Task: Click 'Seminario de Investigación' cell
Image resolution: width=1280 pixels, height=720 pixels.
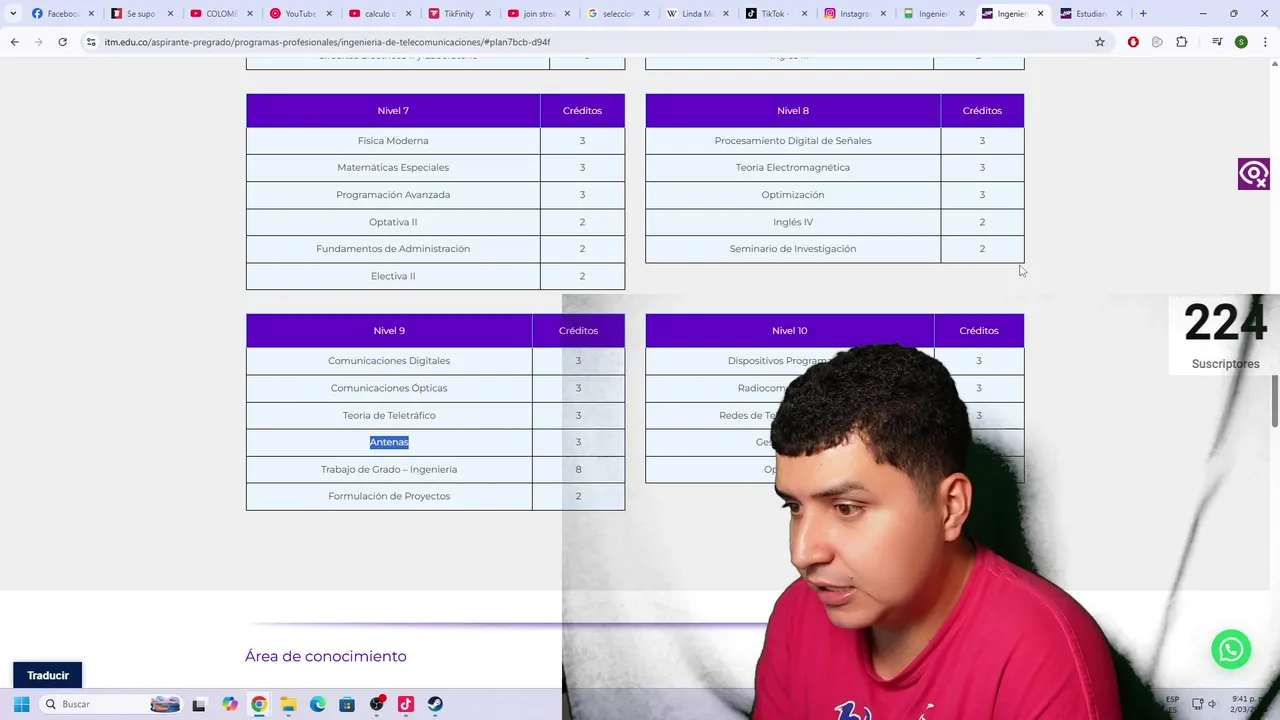Action: coord(793,249)
